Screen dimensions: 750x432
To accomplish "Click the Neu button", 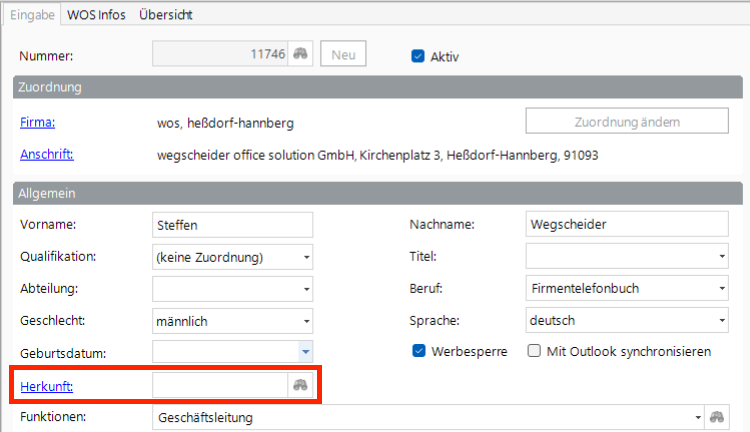I will pyautogui.click(x=343, y=54).
